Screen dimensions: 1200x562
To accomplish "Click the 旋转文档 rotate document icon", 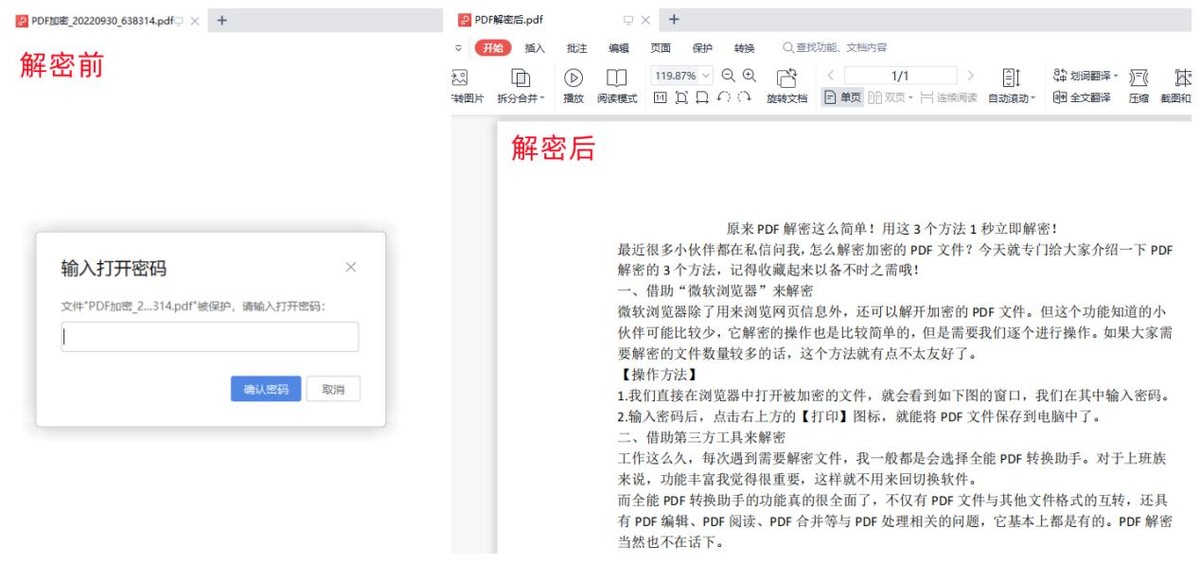I will tap(787, 77).
